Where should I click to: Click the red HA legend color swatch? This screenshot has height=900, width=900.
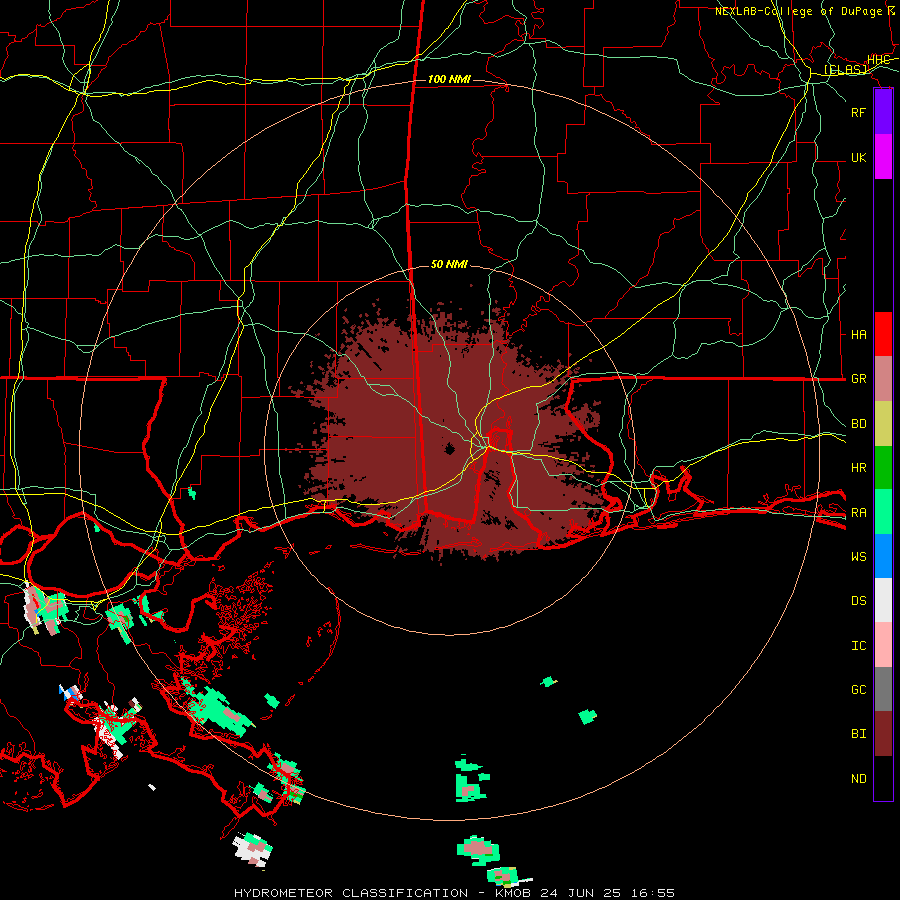(x=883, y=334)
